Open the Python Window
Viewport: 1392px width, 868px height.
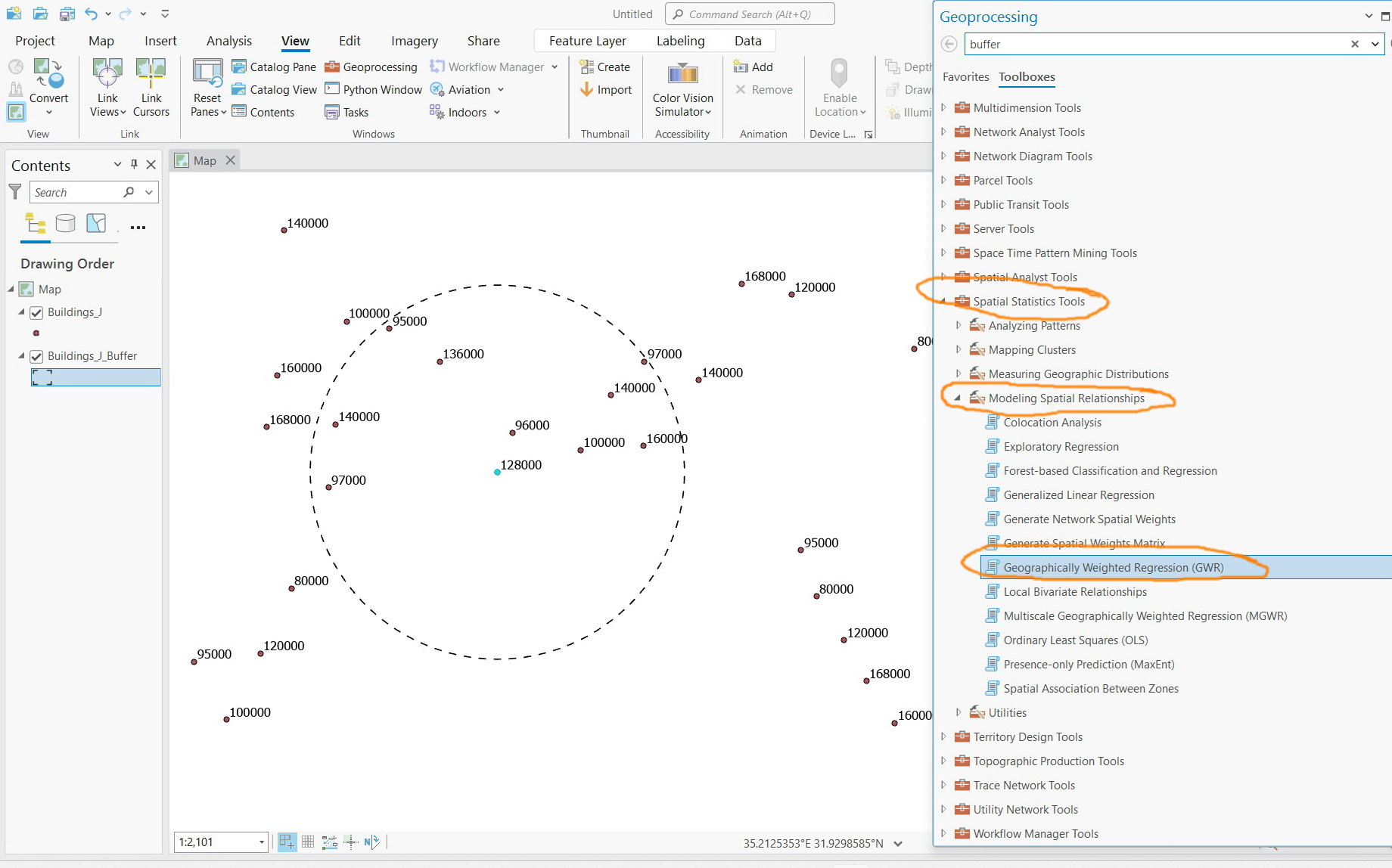coord(373,89)
